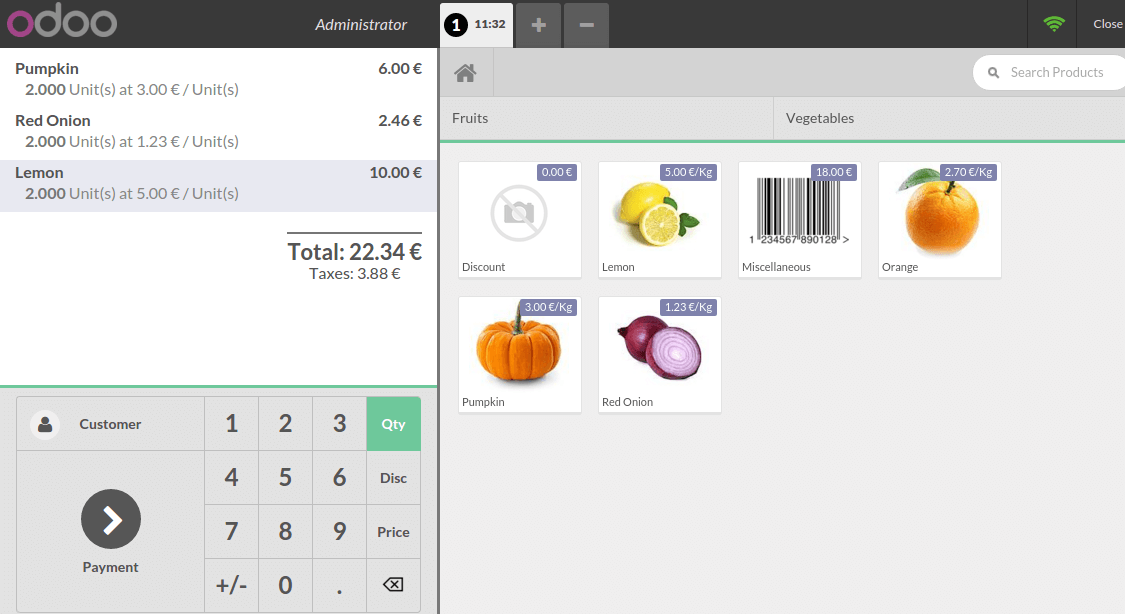Add Miscellaneous barcode product
The image size is (1125, 614).
tap(799, 219)
